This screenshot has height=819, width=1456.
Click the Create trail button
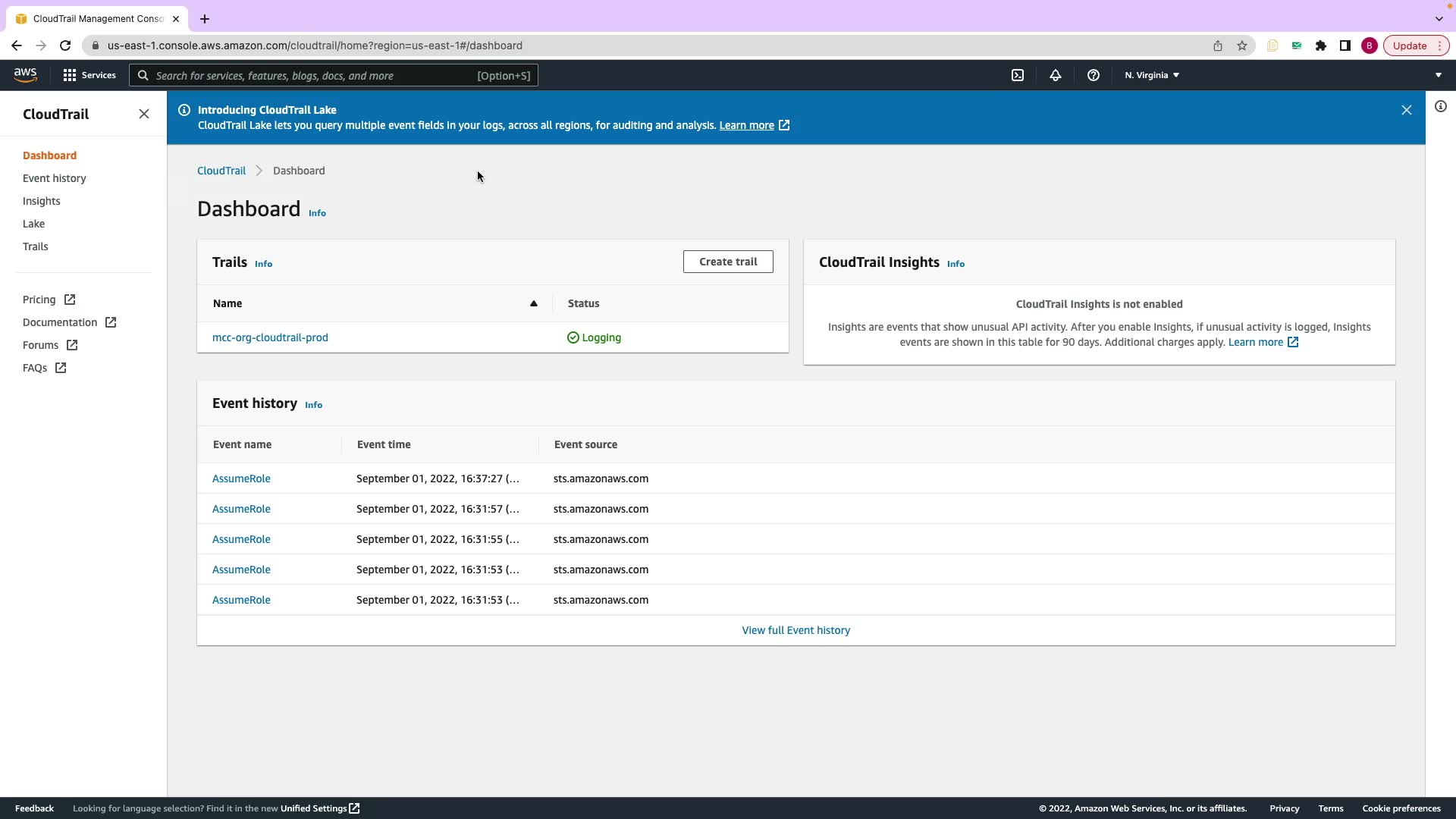pos(727,262)
